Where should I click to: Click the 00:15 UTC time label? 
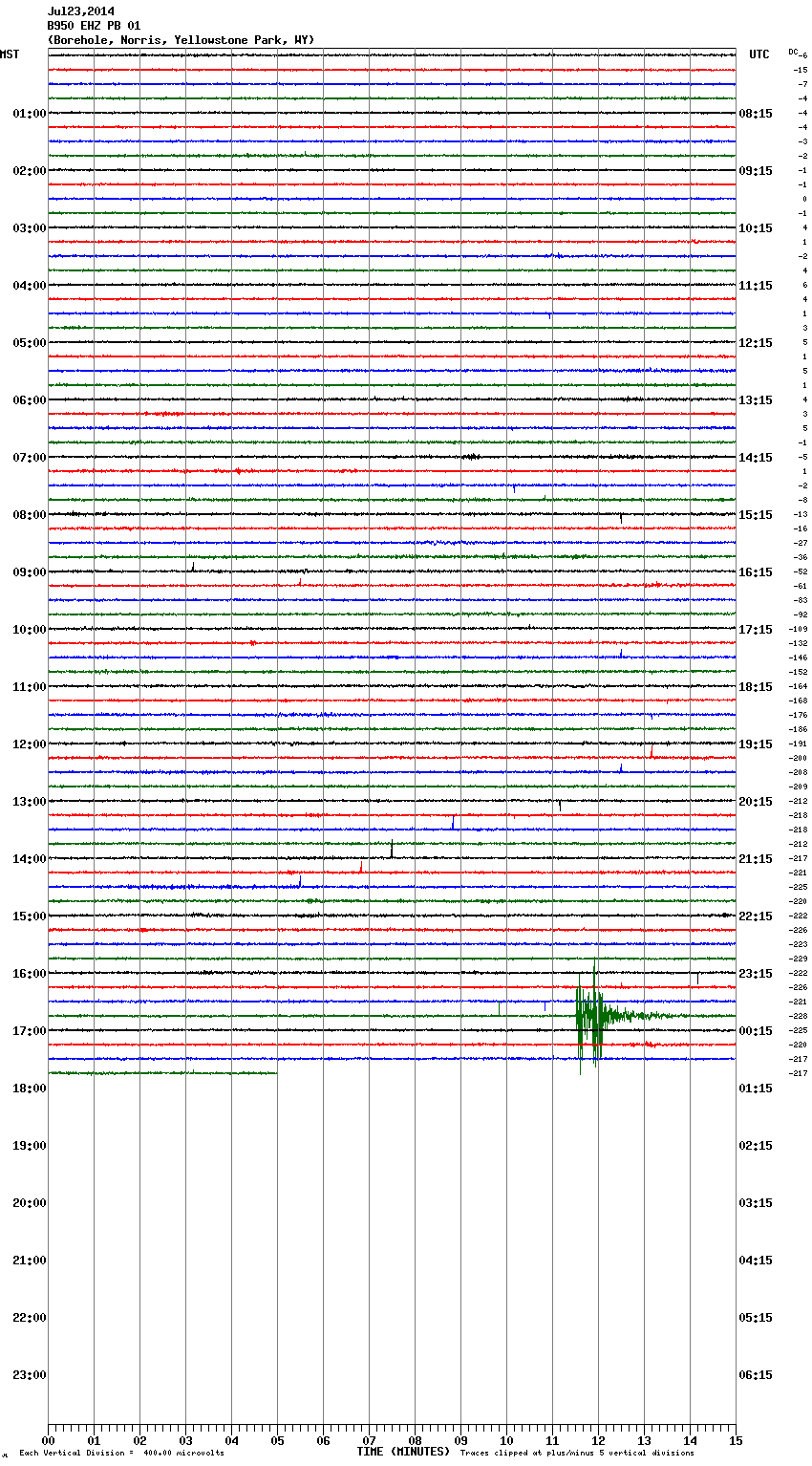click(x=756, y=1031)
